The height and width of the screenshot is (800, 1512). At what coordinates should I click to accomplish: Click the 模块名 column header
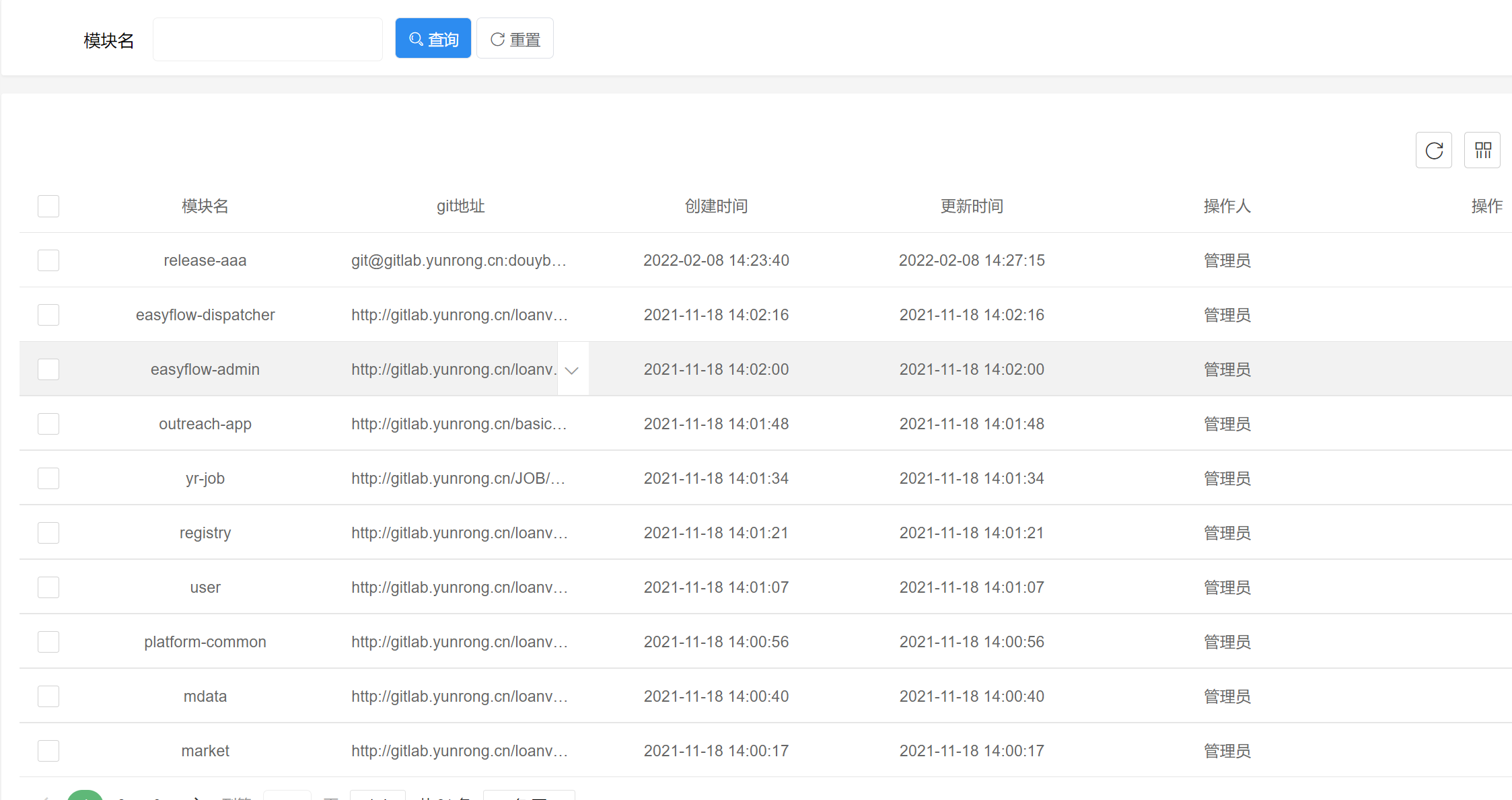point(205,206)
